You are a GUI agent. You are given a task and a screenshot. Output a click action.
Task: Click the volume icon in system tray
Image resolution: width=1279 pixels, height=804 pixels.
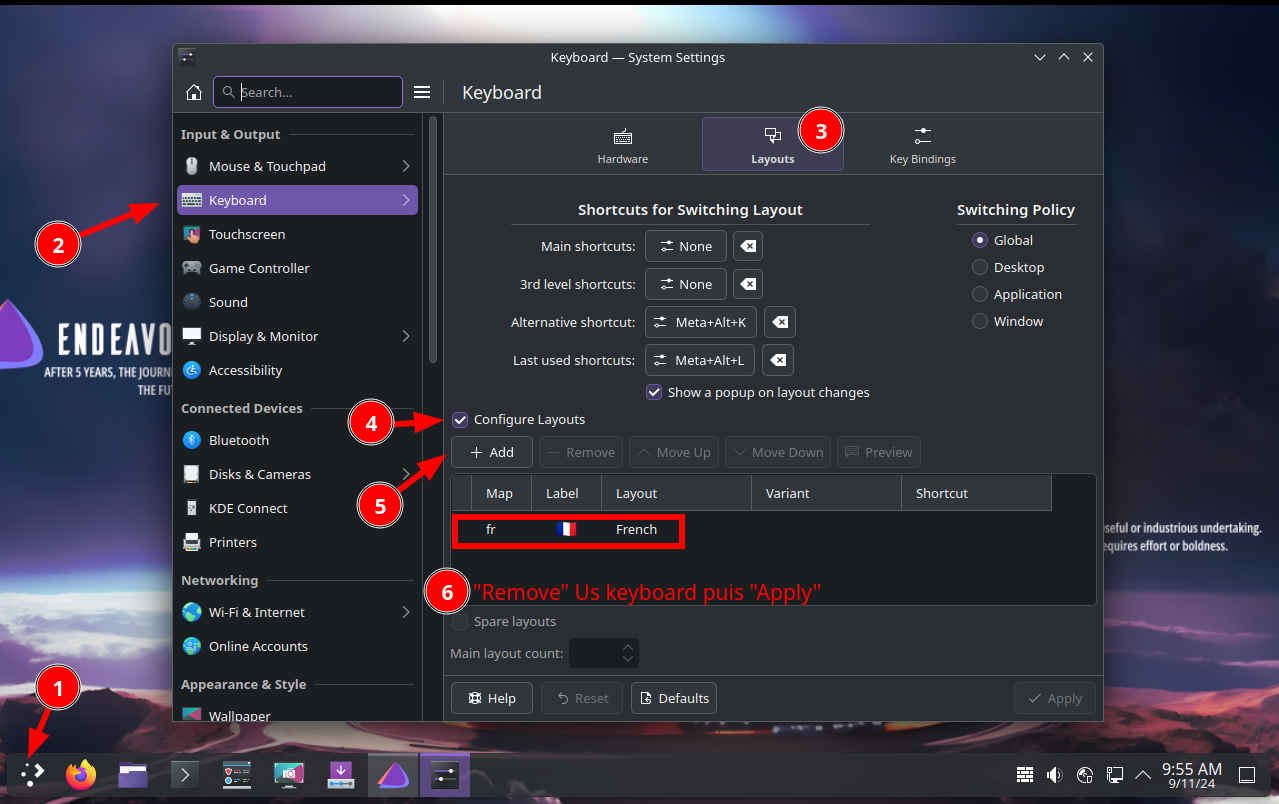(x=1053, y=774)
